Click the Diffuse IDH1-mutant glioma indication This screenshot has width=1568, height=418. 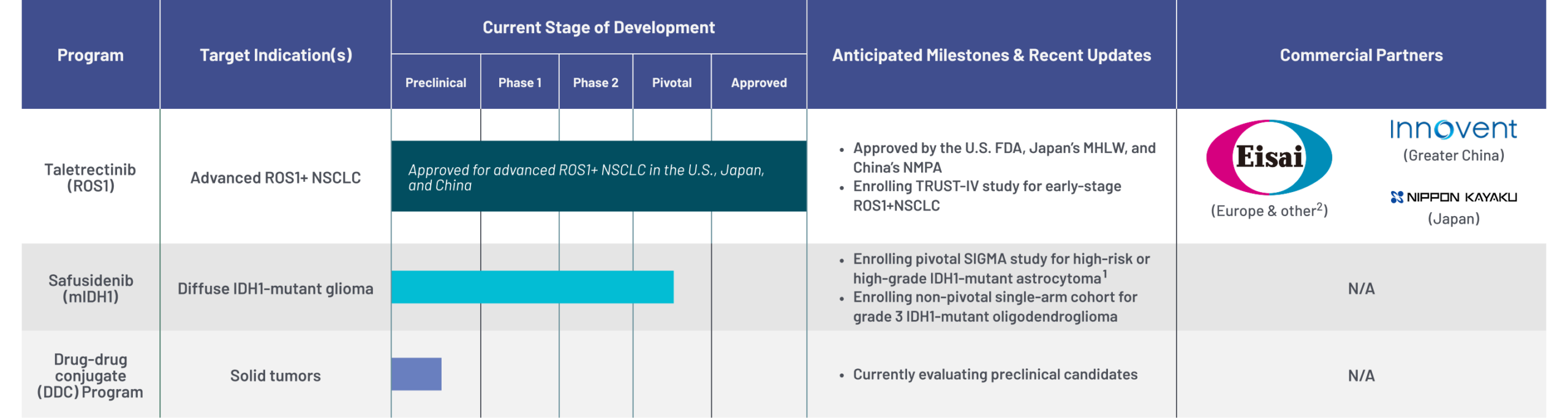[275, 288]
